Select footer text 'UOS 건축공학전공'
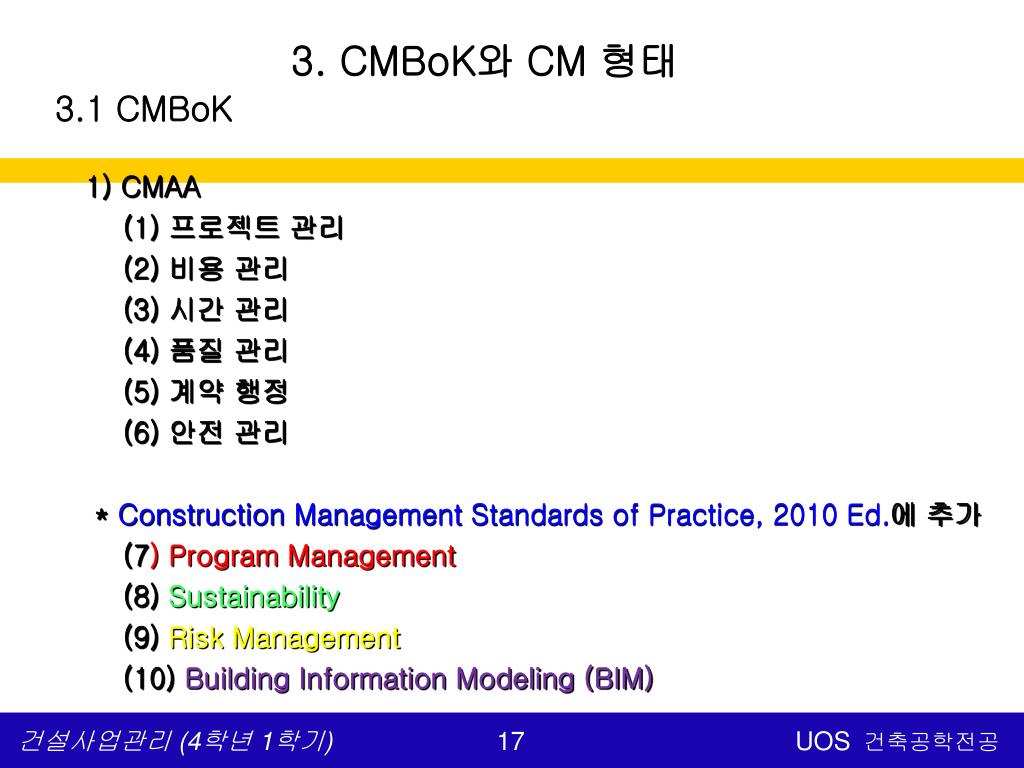The width and height of the screenshot is (1024, 768). [897, 741]
